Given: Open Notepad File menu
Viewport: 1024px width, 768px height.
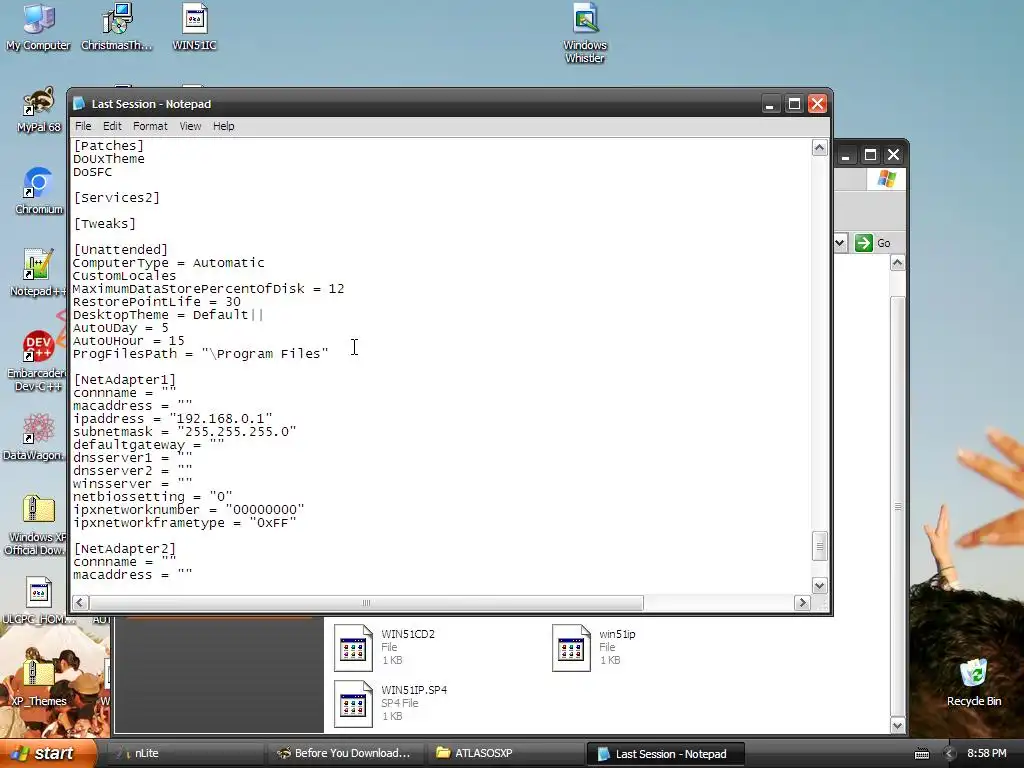Looking at the screenshot, I should (x=83, y=126).
